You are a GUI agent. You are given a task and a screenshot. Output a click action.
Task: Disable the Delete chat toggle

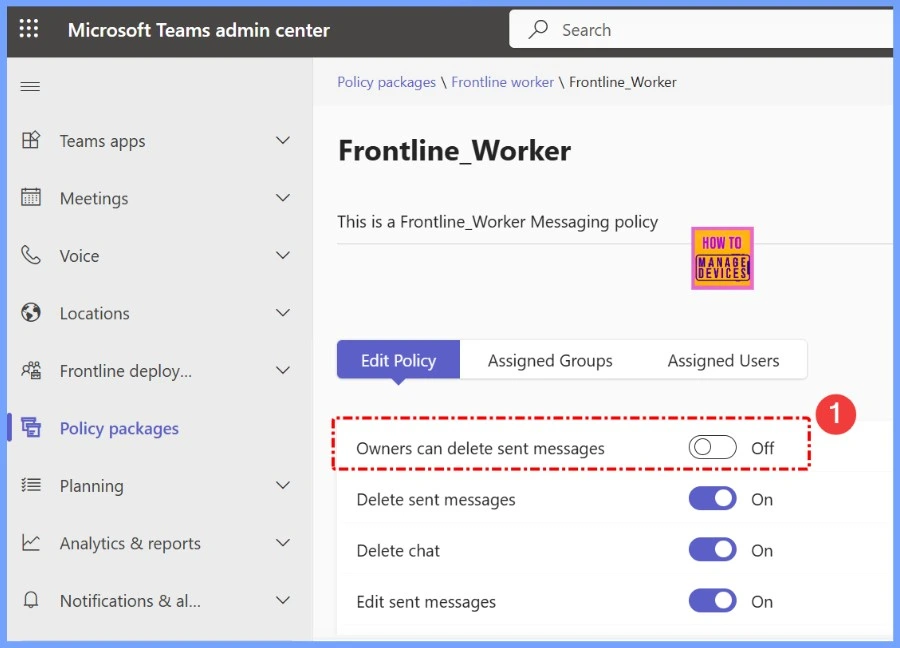(x=712, y=550)
